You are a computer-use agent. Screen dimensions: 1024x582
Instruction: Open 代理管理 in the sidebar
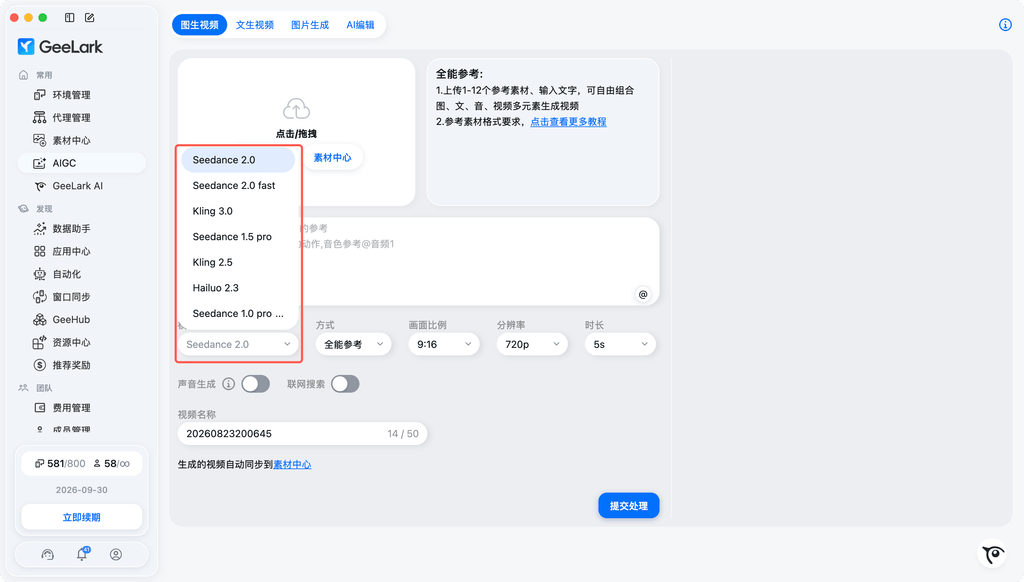click(x=82, y=118)
